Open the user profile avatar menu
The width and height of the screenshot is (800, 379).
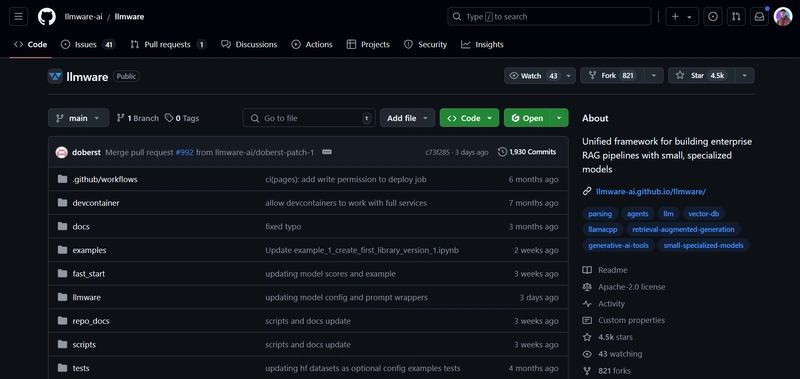tap(783, 17)
